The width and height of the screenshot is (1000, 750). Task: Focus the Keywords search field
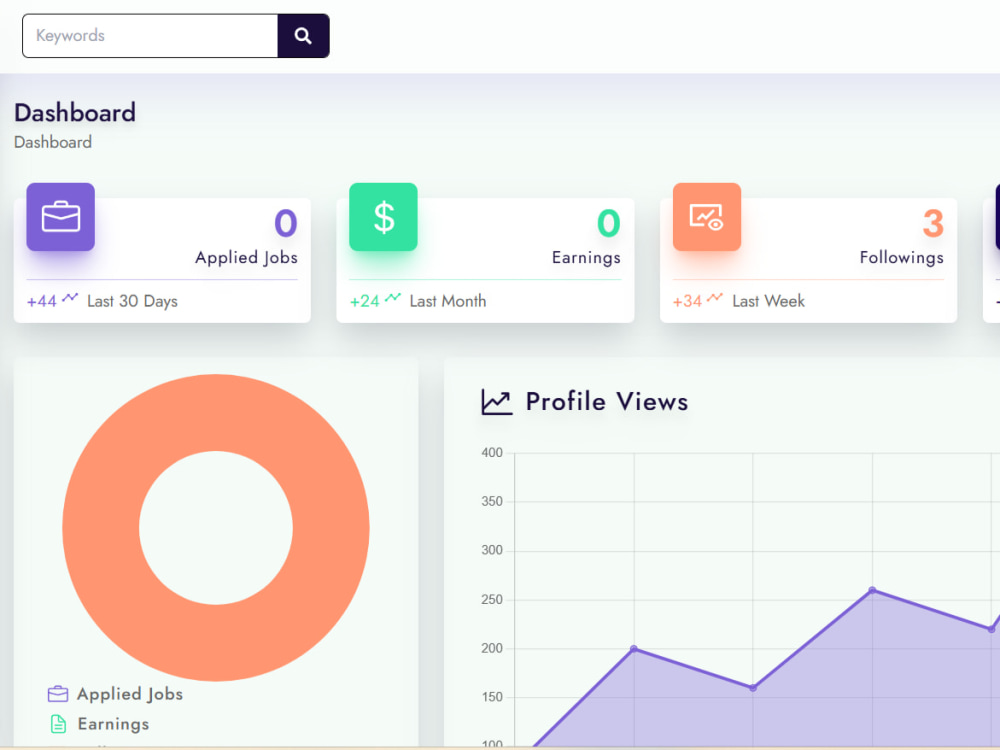pos(150,36)
